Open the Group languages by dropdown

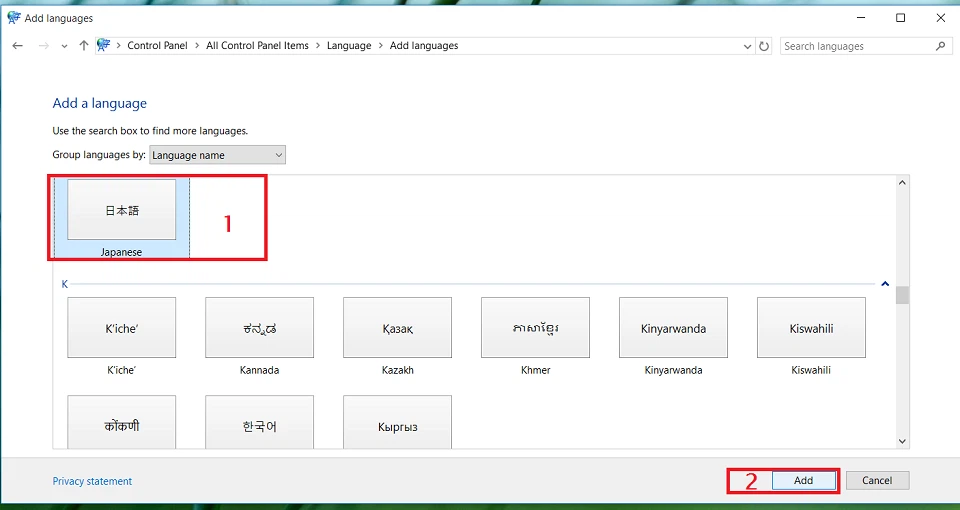click(217, 155)
